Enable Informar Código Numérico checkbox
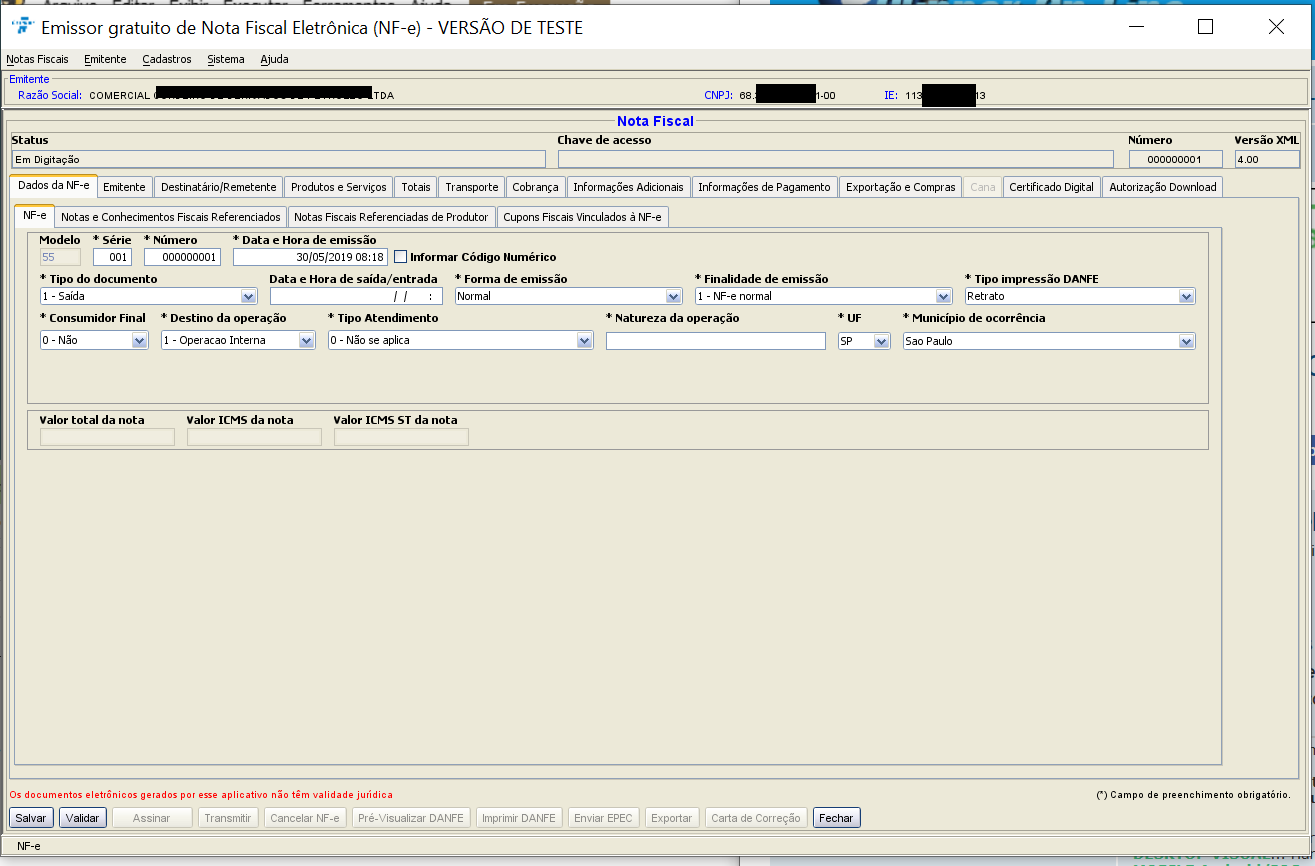This screenshot has height=866, width=1315. pos(401,257)
